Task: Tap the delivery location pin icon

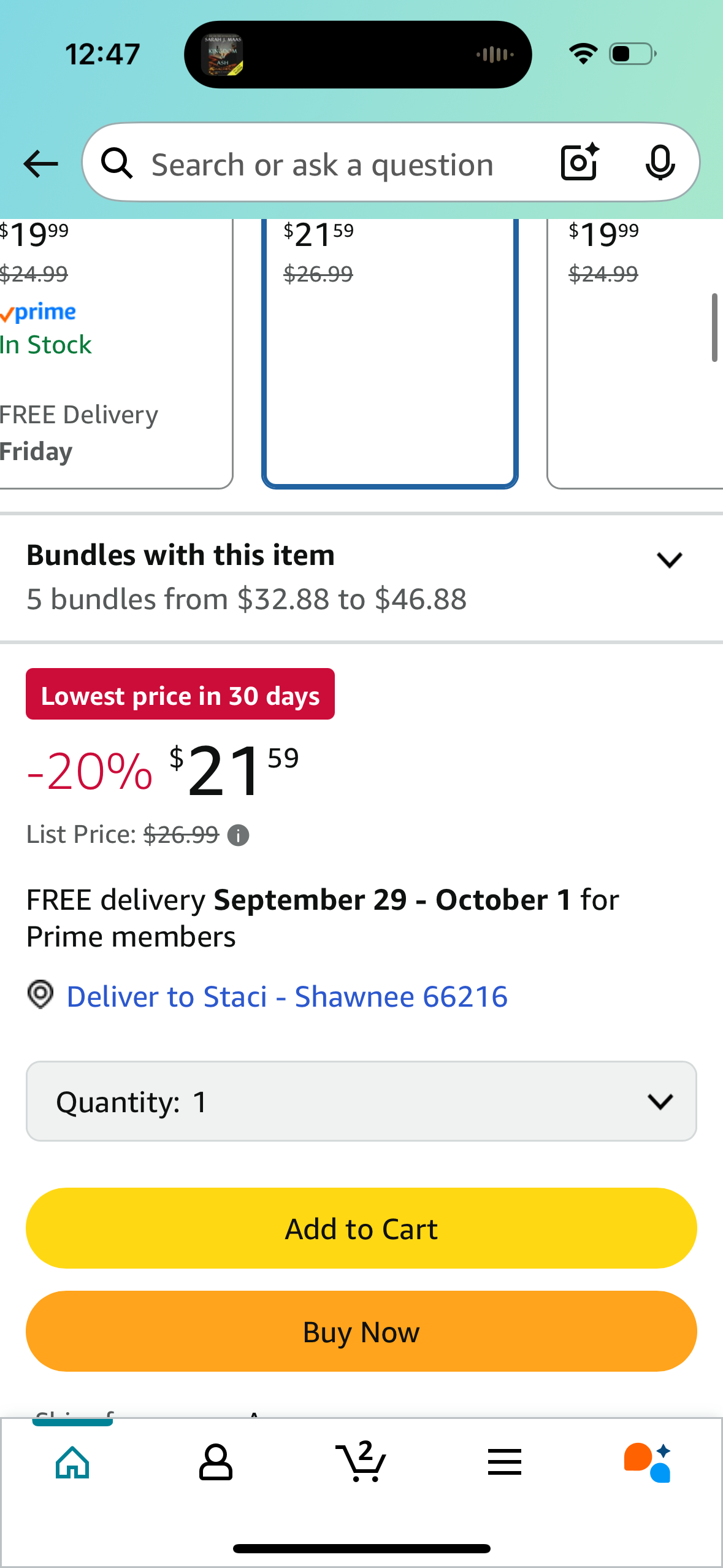Action: click(40, 994)
